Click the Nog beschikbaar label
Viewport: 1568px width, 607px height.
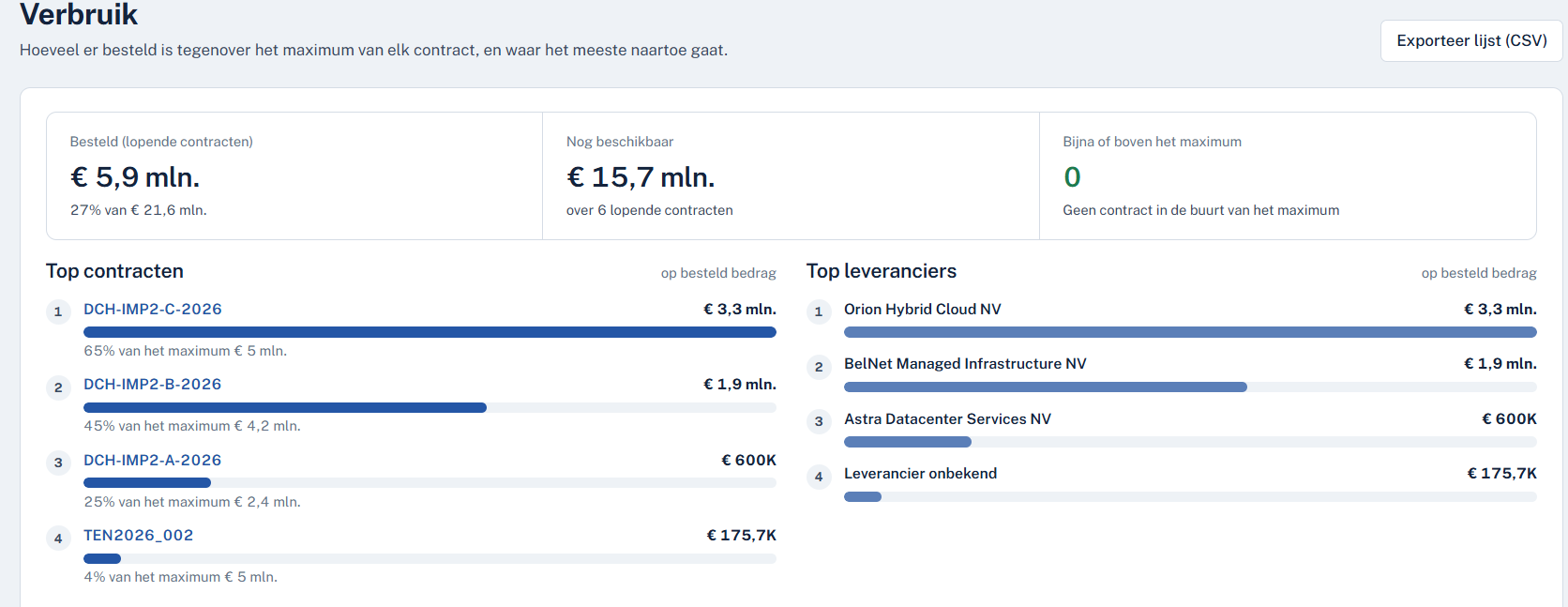(x=620, y=142)
